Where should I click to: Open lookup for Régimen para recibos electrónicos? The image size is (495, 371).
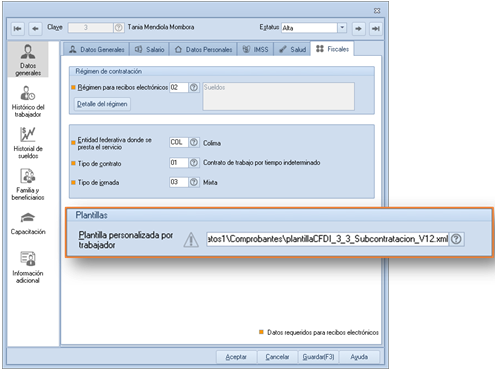coord(194,87)
